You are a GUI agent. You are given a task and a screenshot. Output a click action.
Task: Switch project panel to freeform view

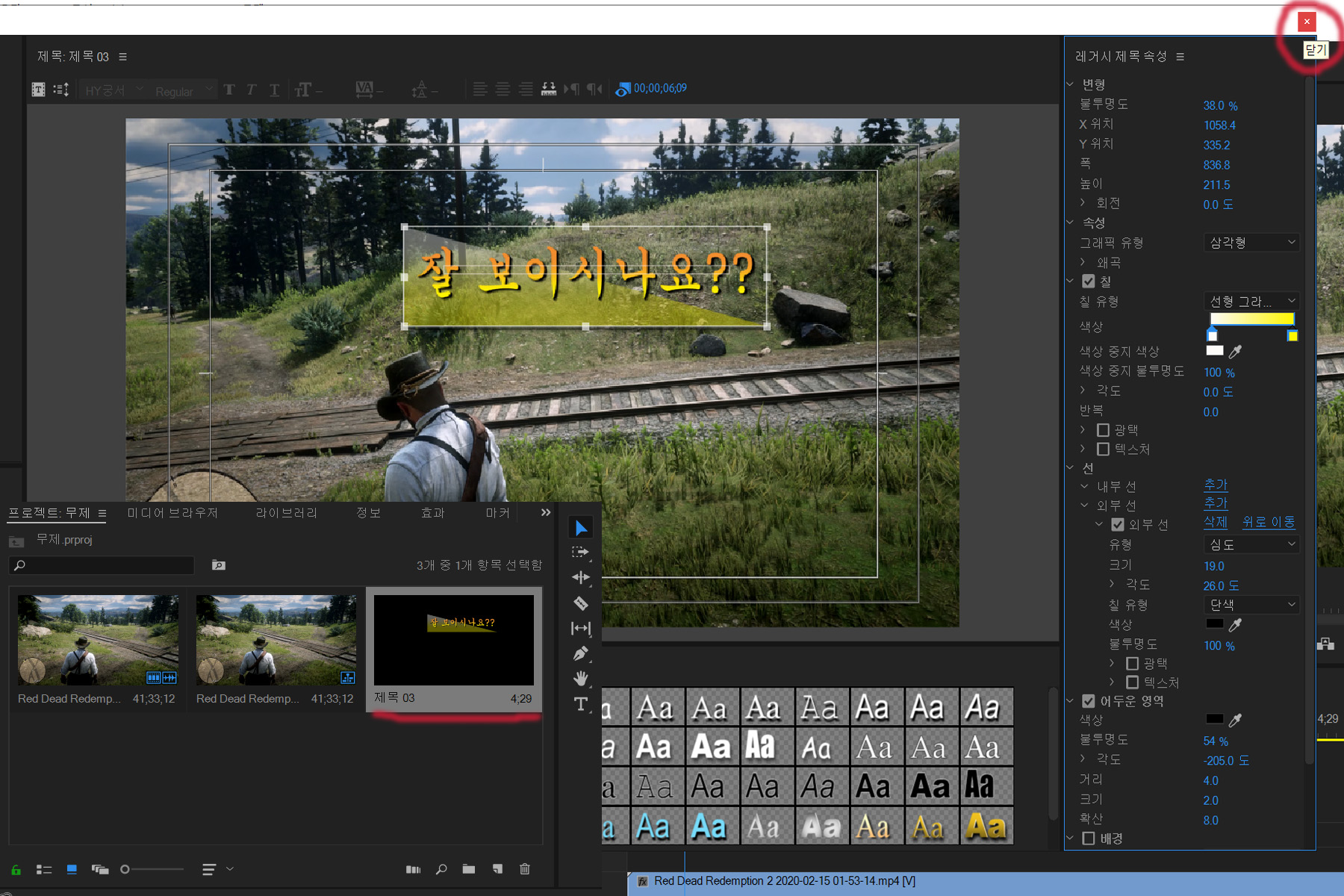pyautogui.click(x=100, y=869)
